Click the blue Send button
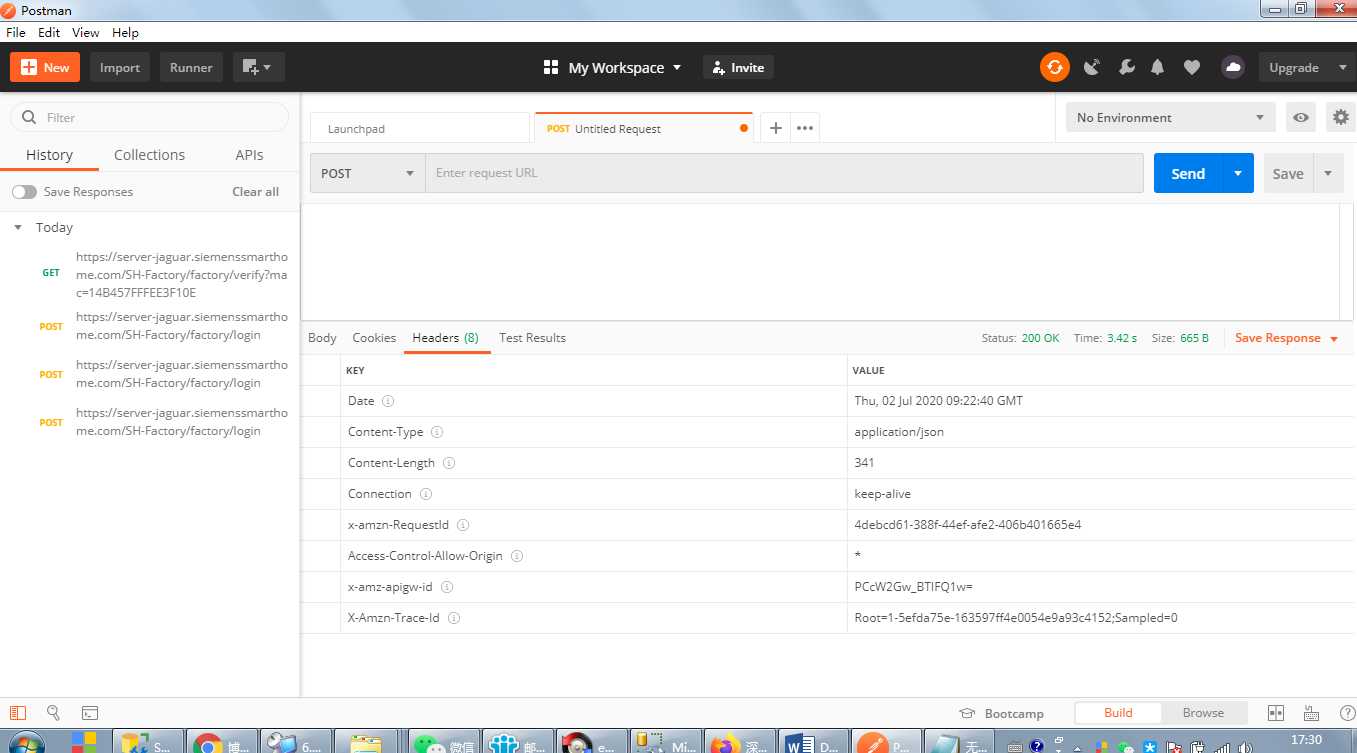 1188,173
